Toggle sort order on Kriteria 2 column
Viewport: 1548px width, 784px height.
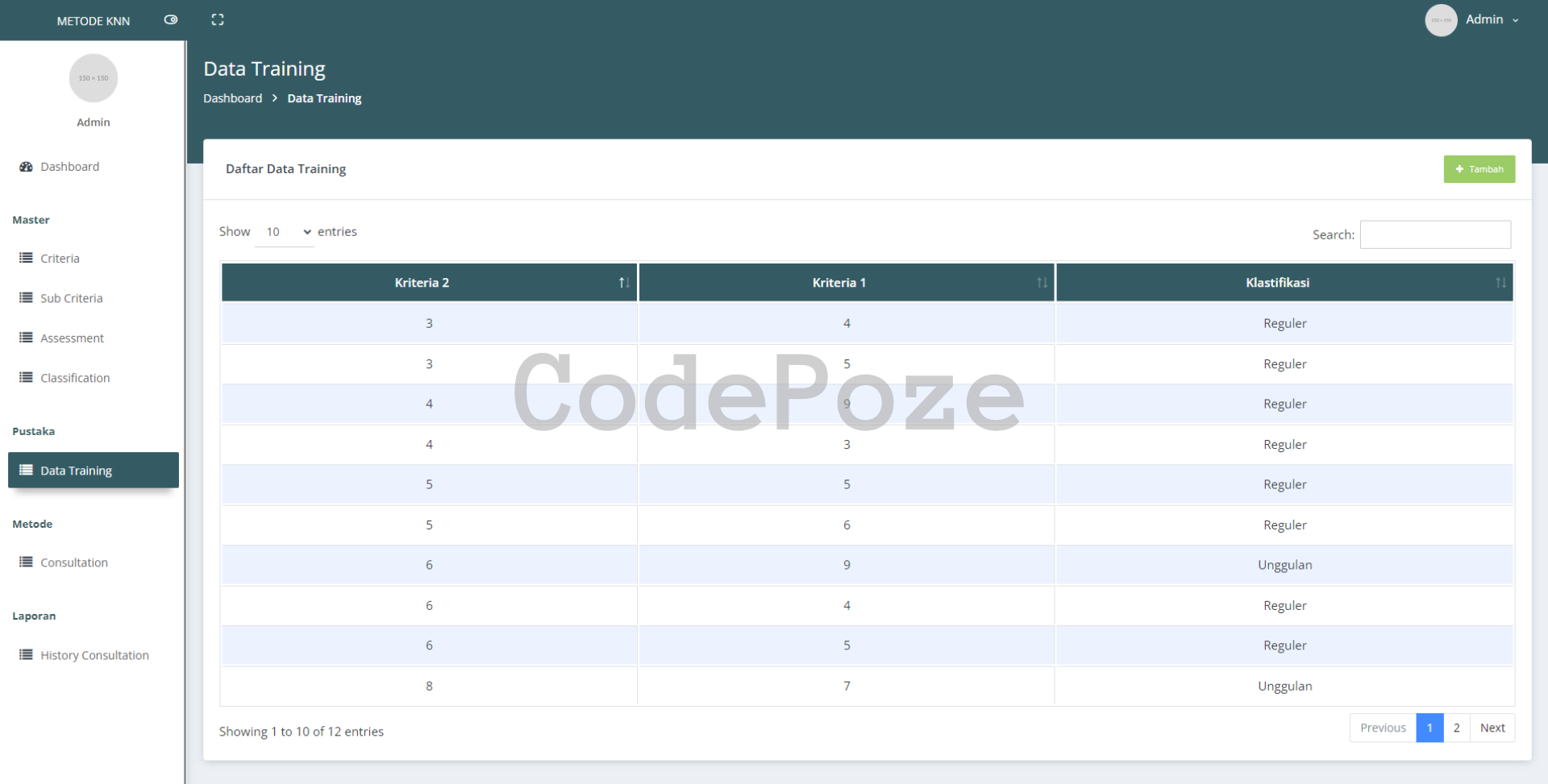tap(623, 283)
